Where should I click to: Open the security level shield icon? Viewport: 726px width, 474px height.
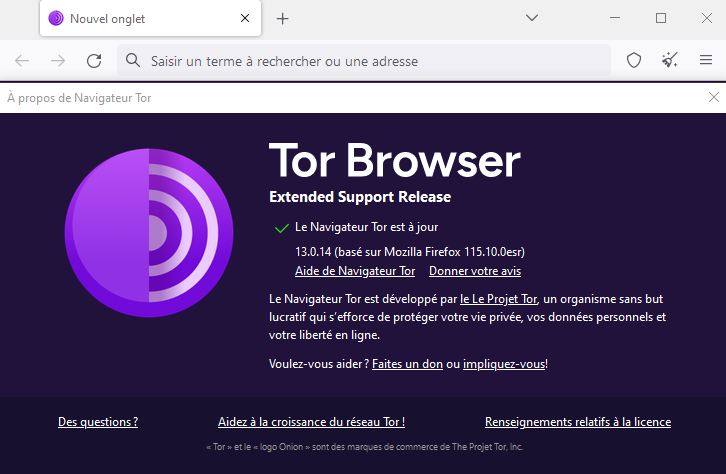[633, 61]
